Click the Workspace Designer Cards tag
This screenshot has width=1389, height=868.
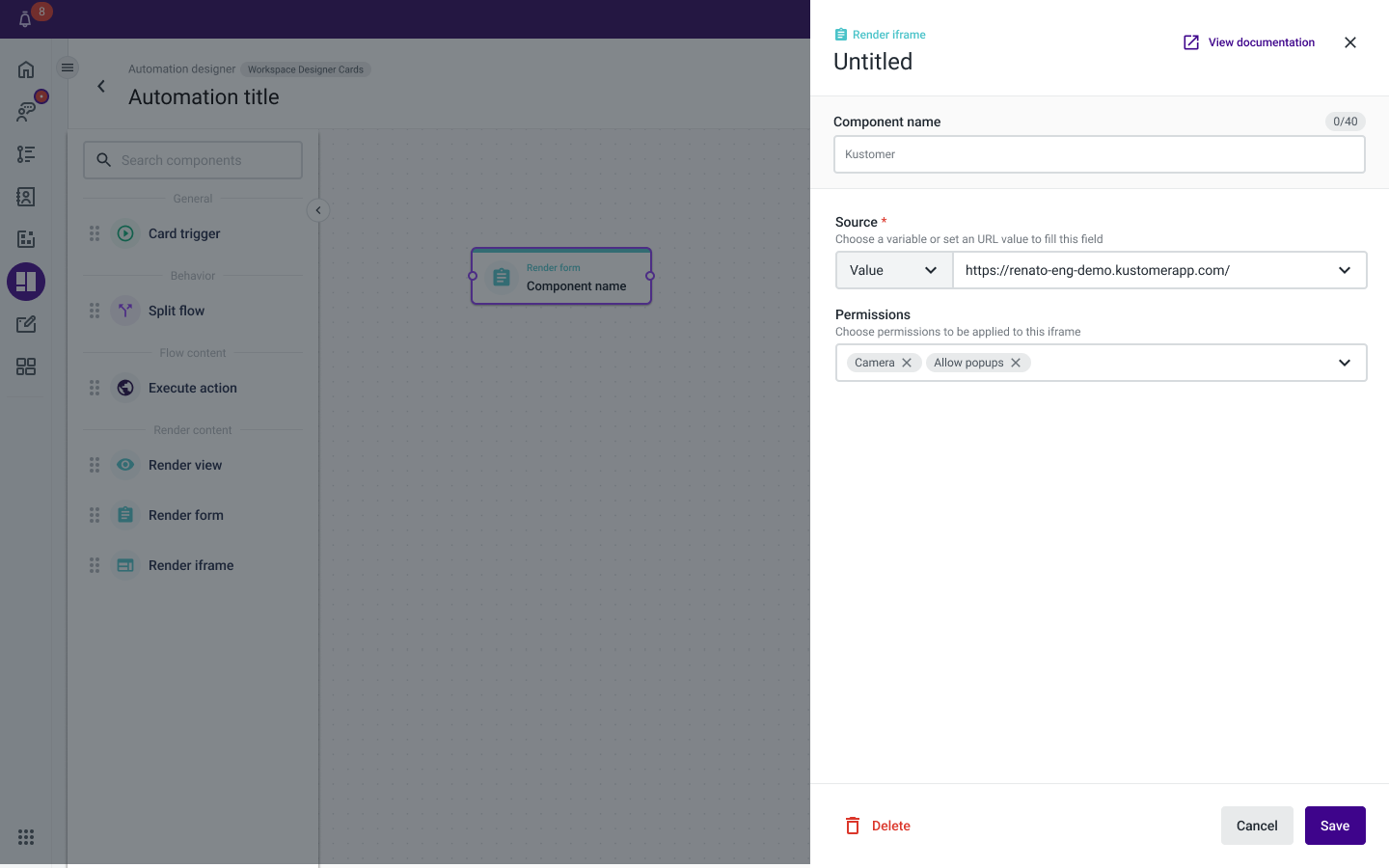pyautogui.click(x=306, y=69)
